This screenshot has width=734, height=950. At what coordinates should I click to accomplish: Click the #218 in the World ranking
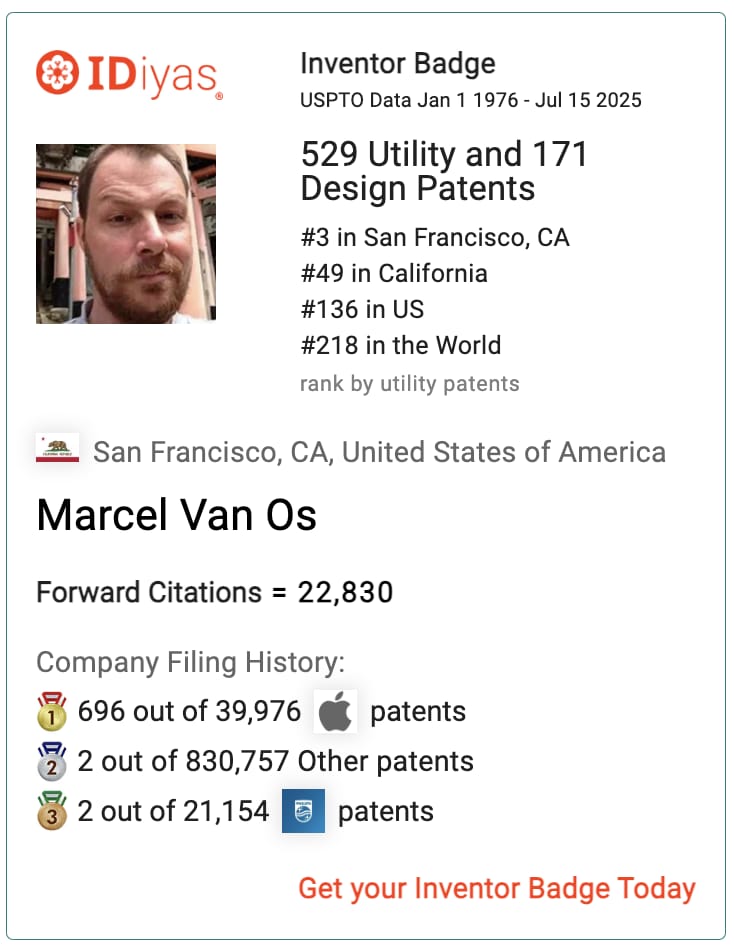tap(401, 345)
